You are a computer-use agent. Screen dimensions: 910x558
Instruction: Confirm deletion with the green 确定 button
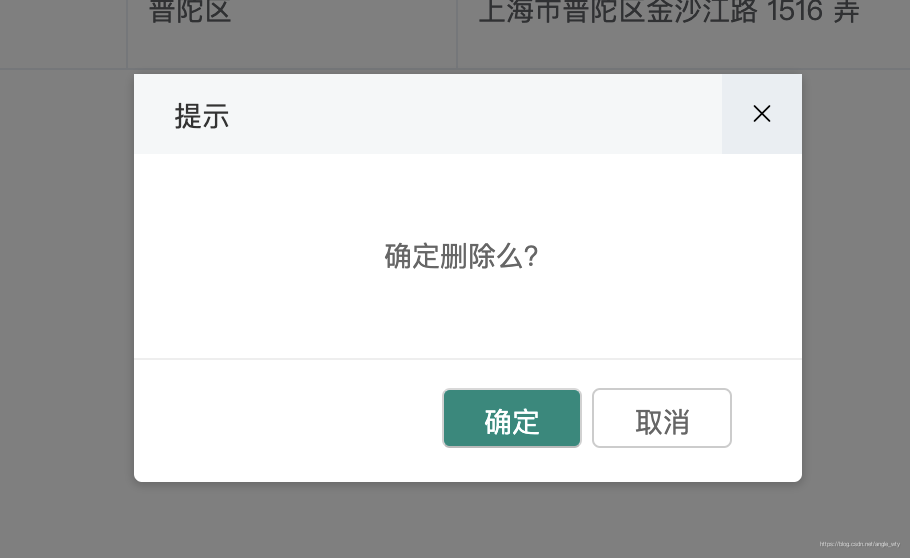pyautogui.click(x=512, y=418)
